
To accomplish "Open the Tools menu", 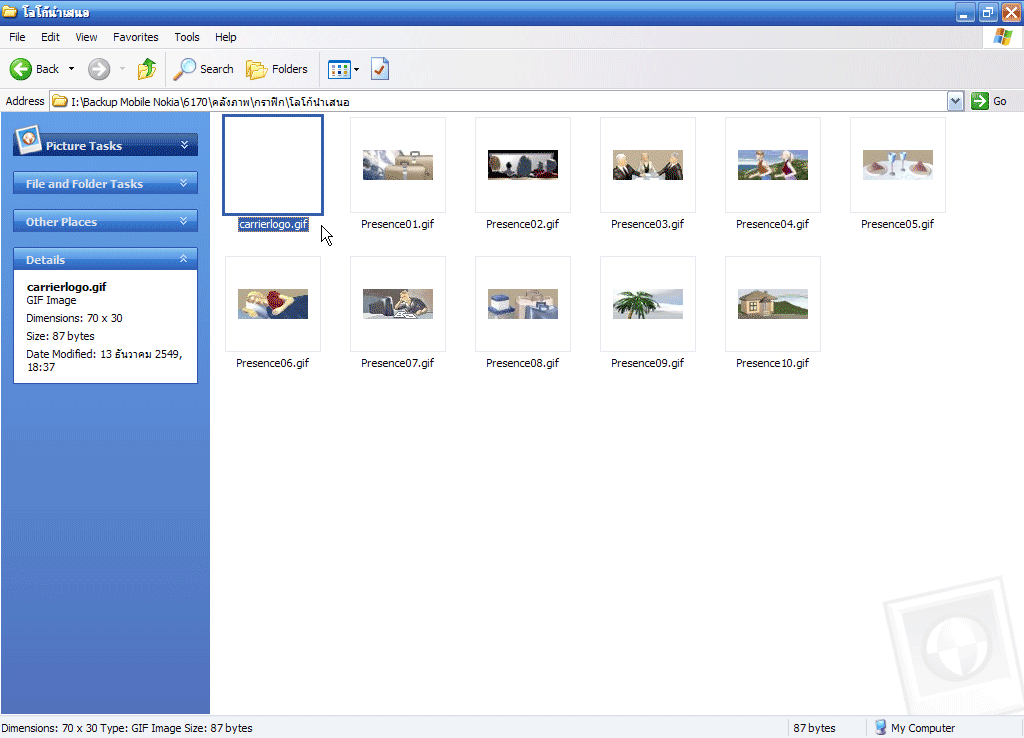I will coord(187,37).
